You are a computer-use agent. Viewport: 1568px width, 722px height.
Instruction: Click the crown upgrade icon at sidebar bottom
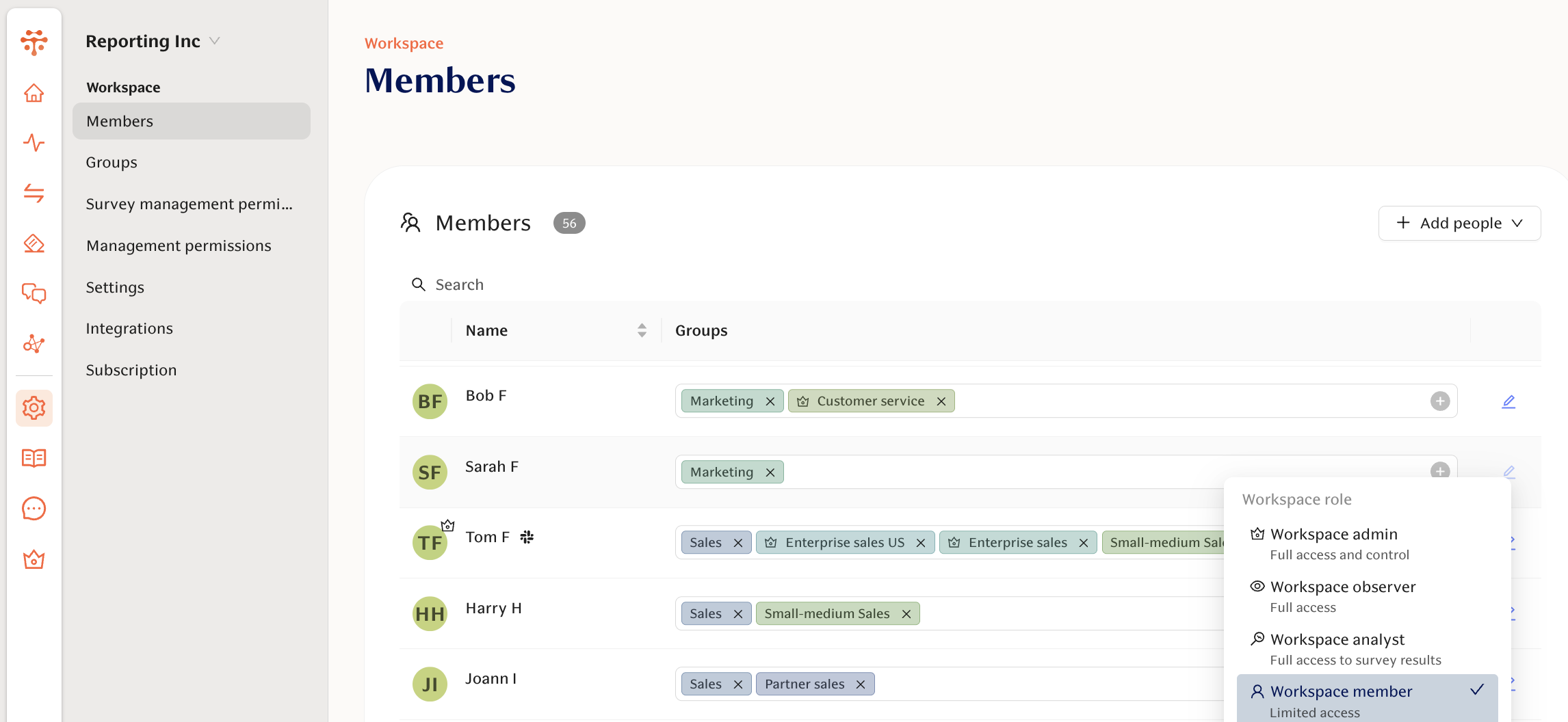pos(34,559)
